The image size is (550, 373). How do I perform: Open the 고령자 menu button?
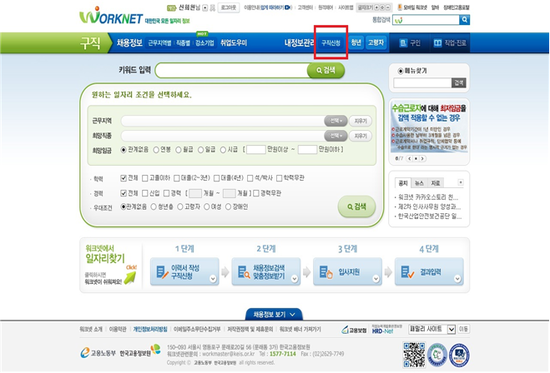[376, 43]
